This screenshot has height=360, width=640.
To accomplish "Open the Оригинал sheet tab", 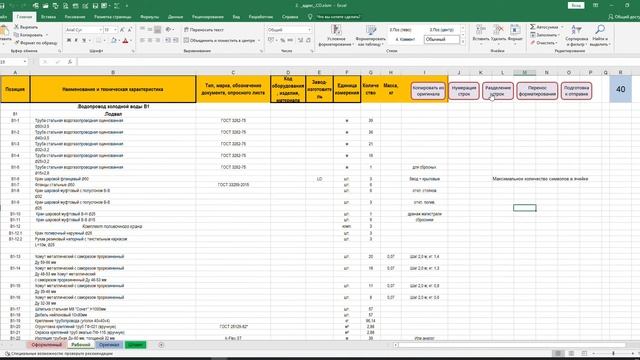I will [x=109, y=345].
